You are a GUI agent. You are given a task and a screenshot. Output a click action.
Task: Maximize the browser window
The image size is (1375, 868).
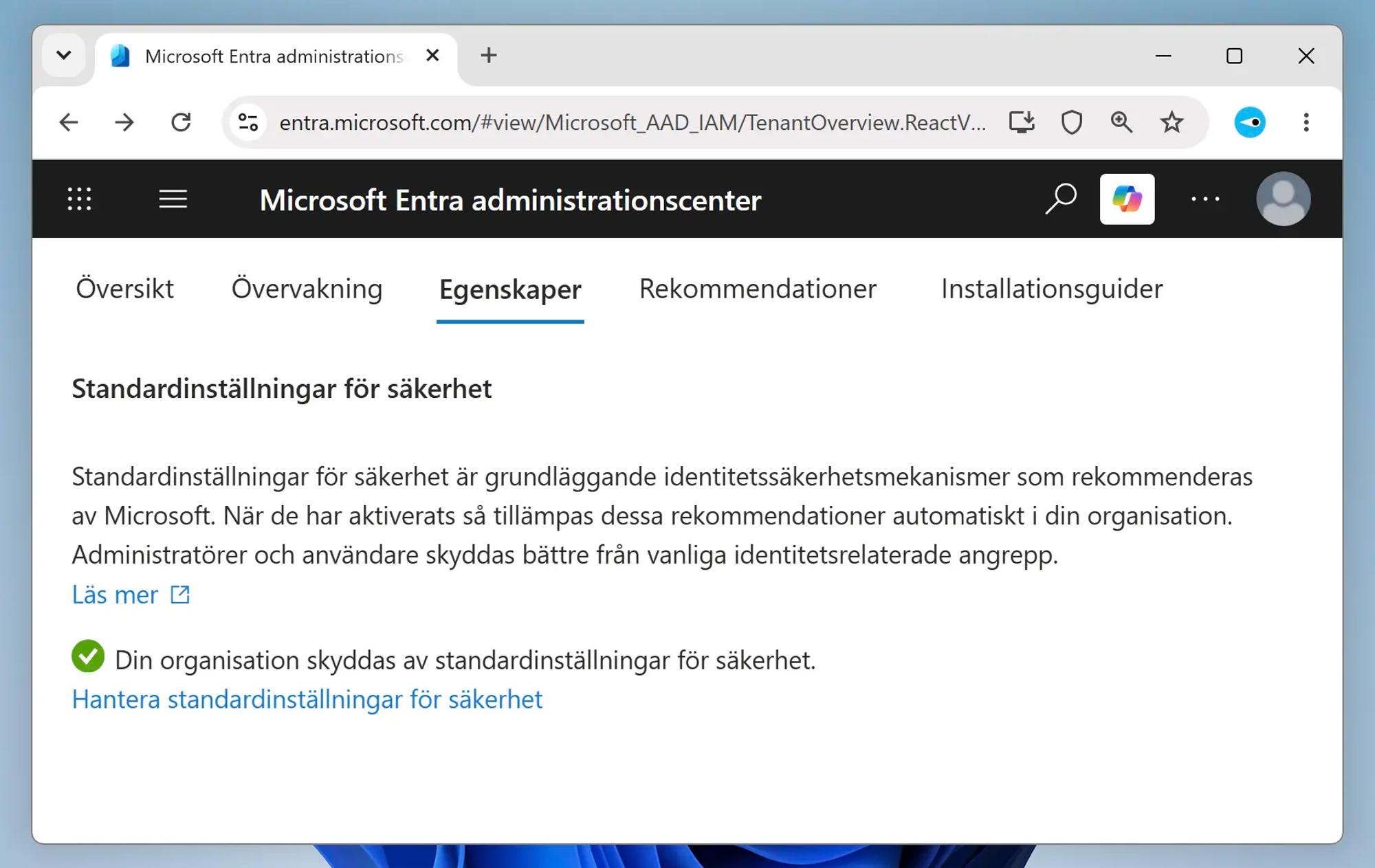[1235, 56]
